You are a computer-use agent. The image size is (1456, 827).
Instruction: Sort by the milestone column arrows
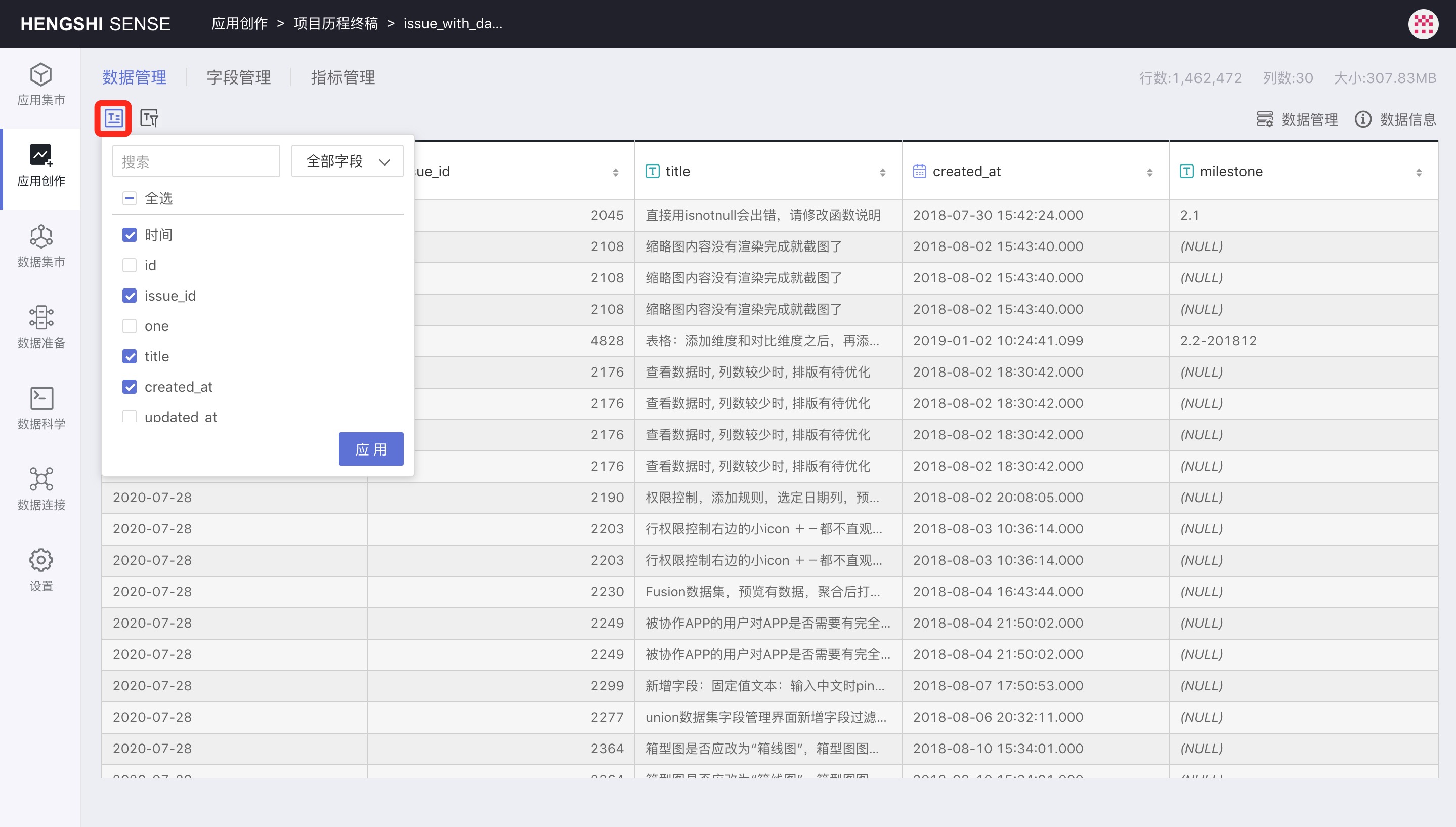point(1419,172)
